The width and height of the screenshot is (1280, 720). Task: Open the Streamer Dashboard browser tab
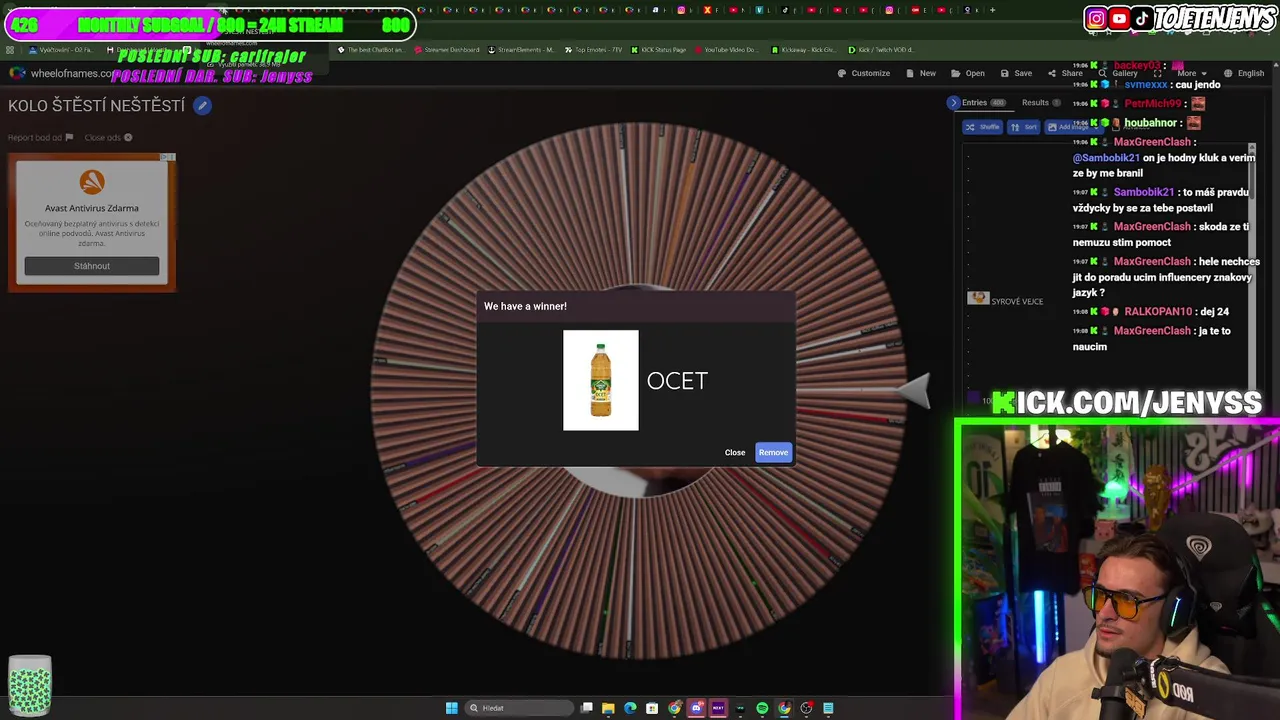(x=445, y=49)
